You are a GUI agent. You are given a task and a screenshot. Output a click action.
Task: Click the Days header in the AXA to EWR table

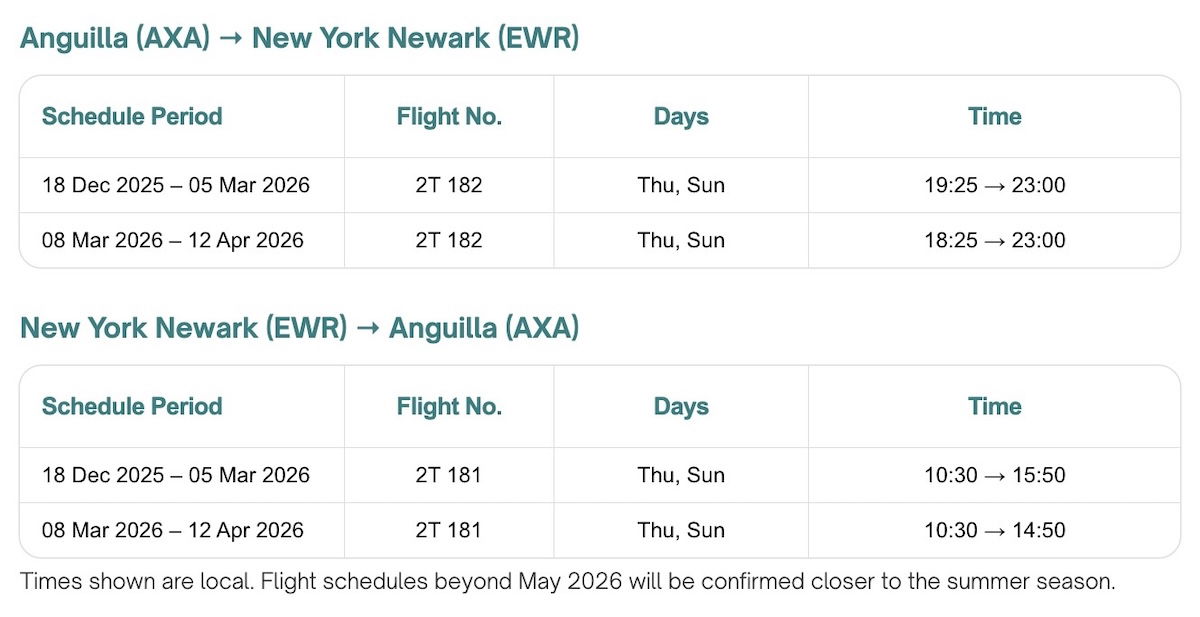pyautogui.click(x=681, y=117)
